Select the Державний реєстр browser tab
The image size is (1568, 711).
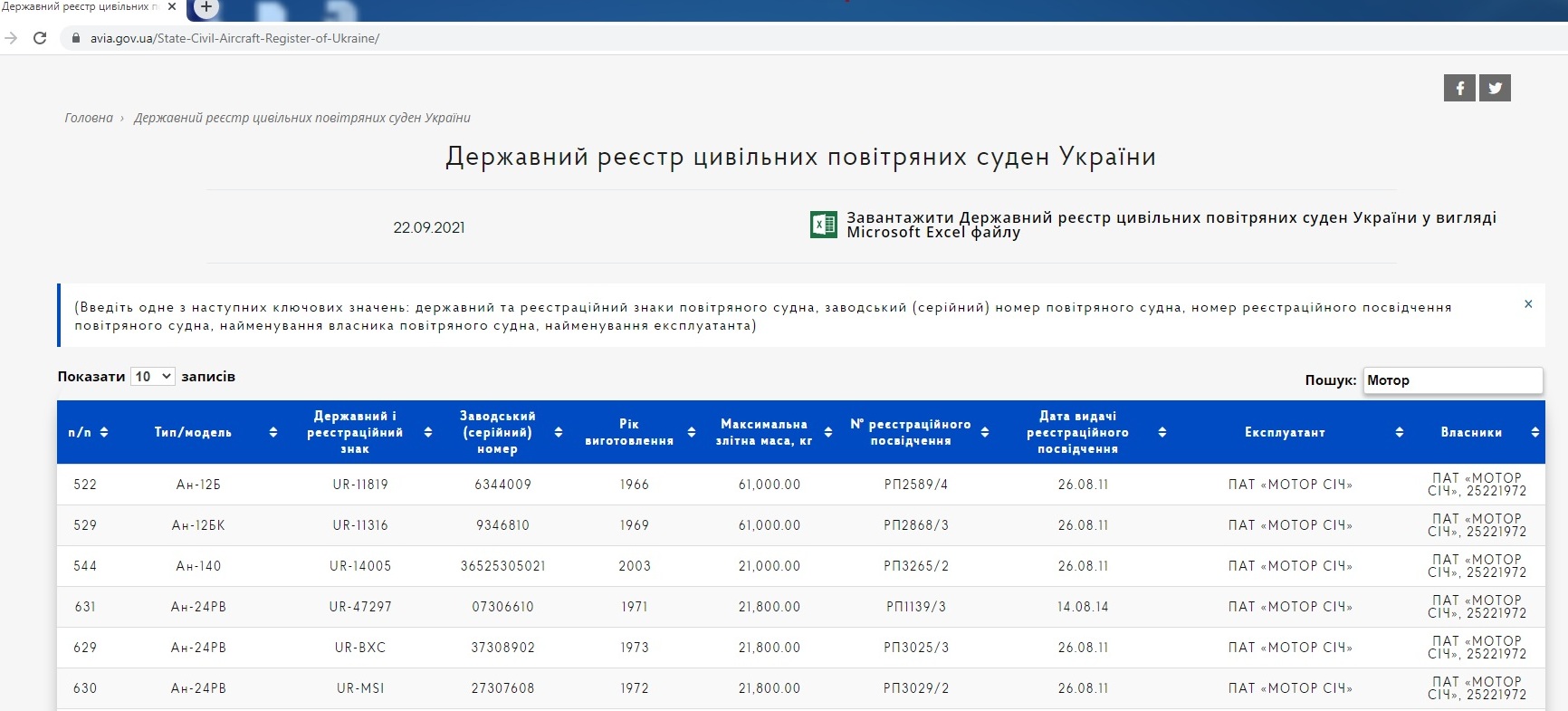pyautogui.click(x=80, y=7)
